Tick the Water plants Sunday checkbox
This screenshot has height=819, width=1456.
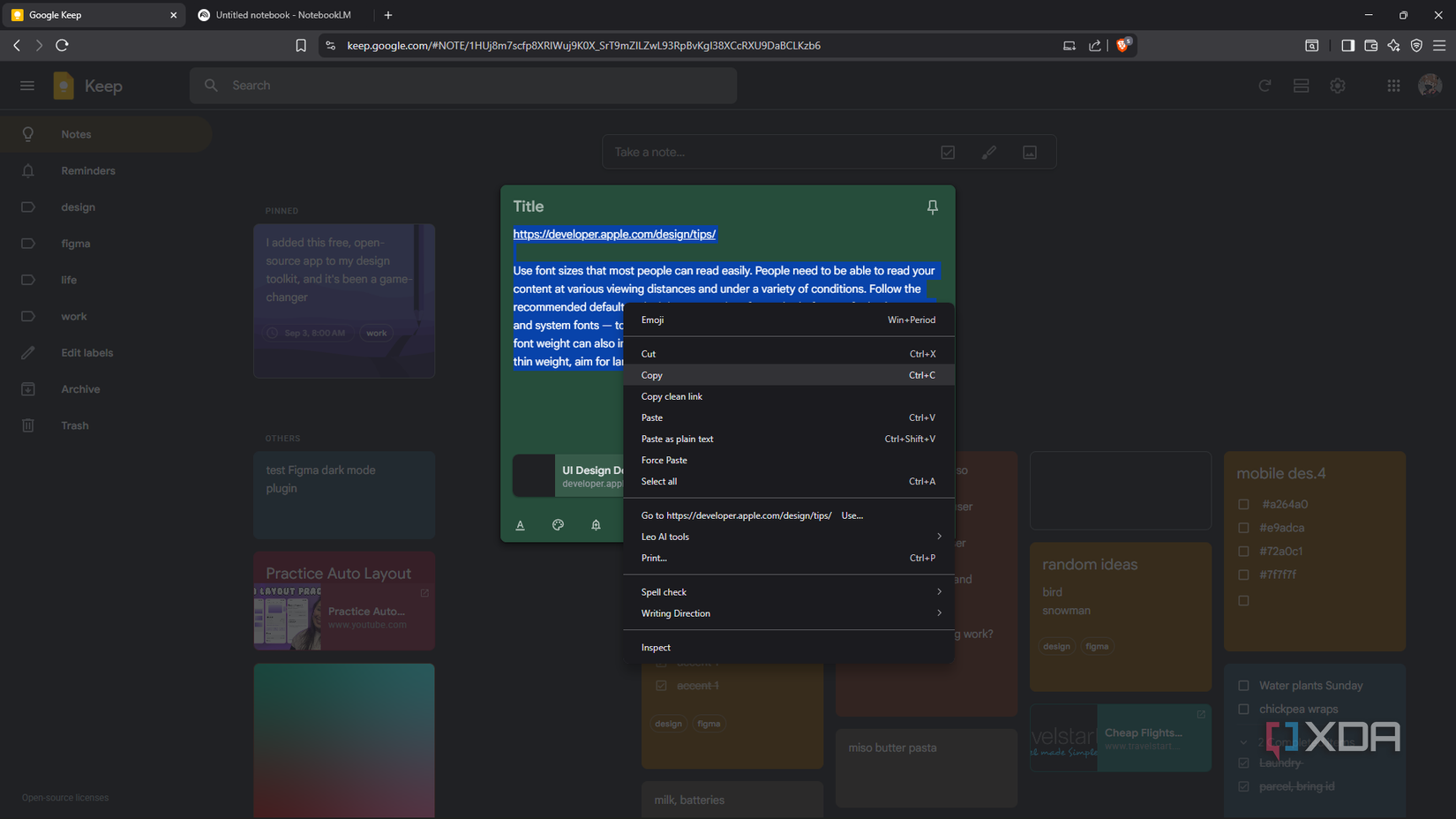coord(1243,686)
